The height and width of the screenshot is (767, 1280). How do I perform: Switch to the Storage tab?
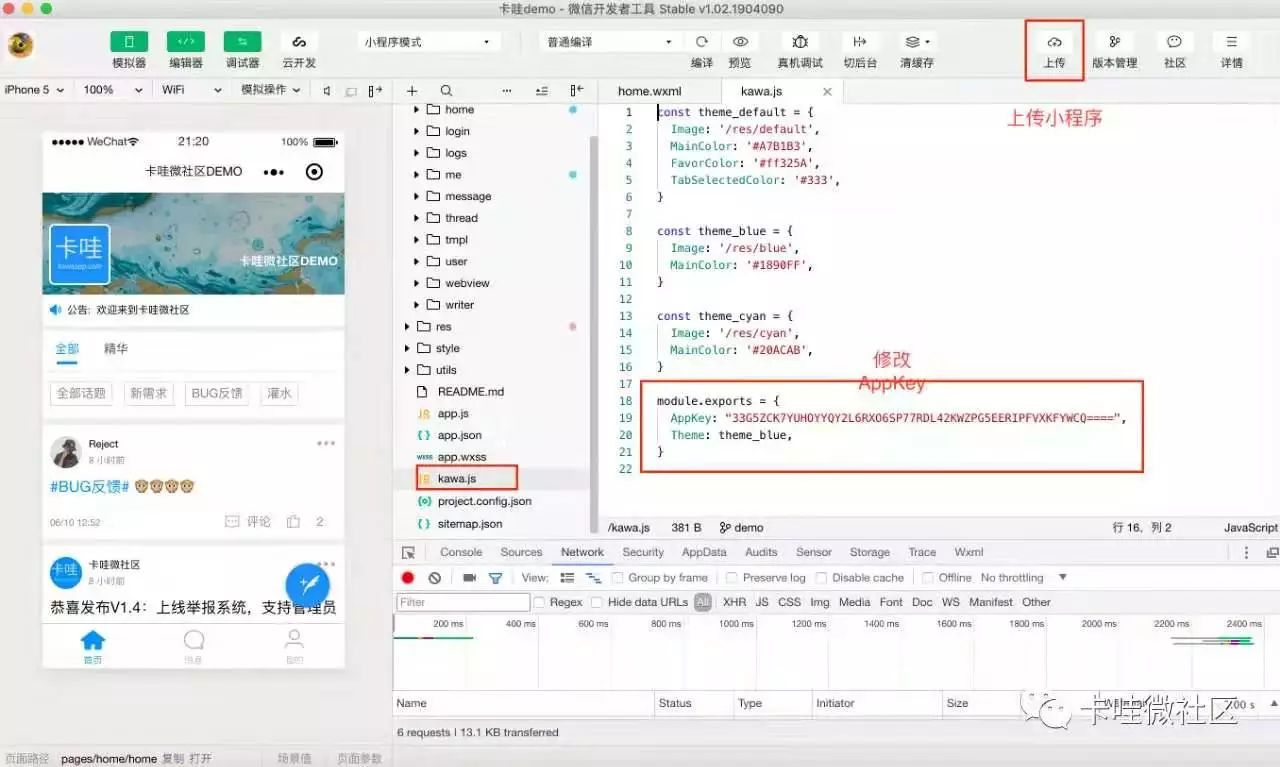pyautogui.click(x=870, y=552)
